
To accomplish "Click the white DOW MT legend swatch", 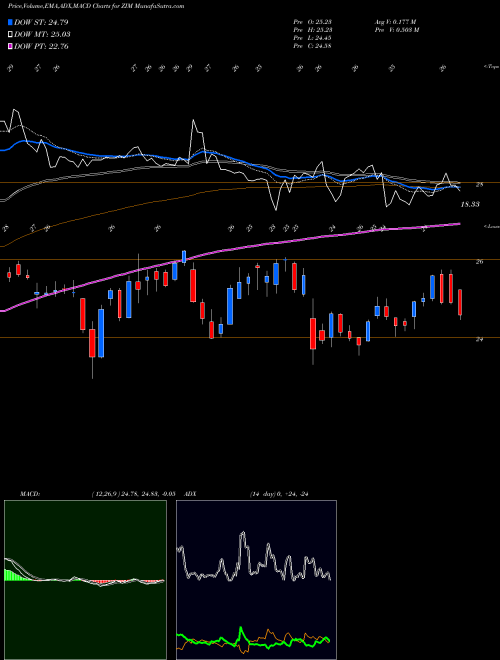I will coord(11,35).
